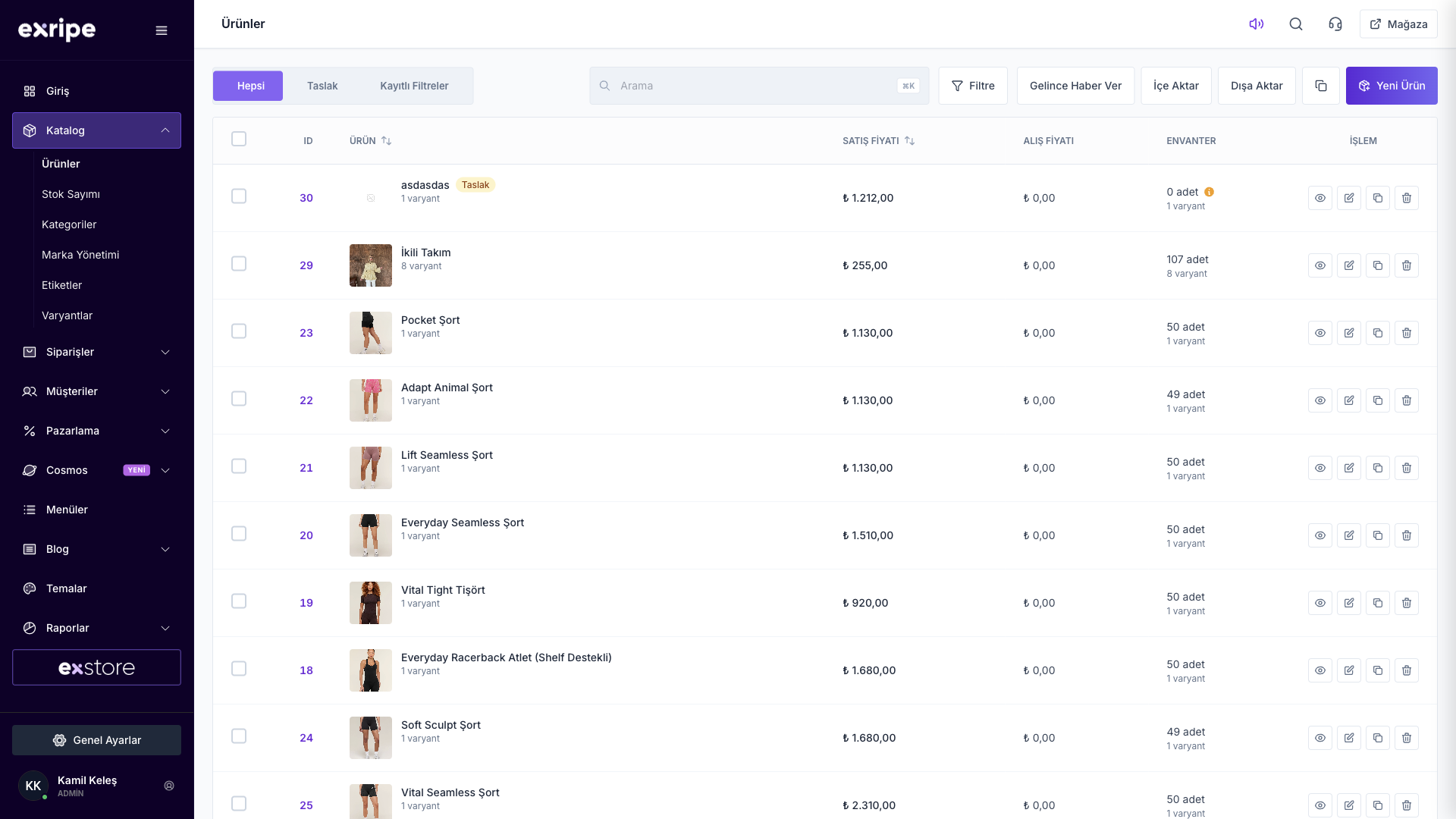Screen dimensions: 1456x819
Task: Open Etiketler in the sidebar
Action: point(61,285)
